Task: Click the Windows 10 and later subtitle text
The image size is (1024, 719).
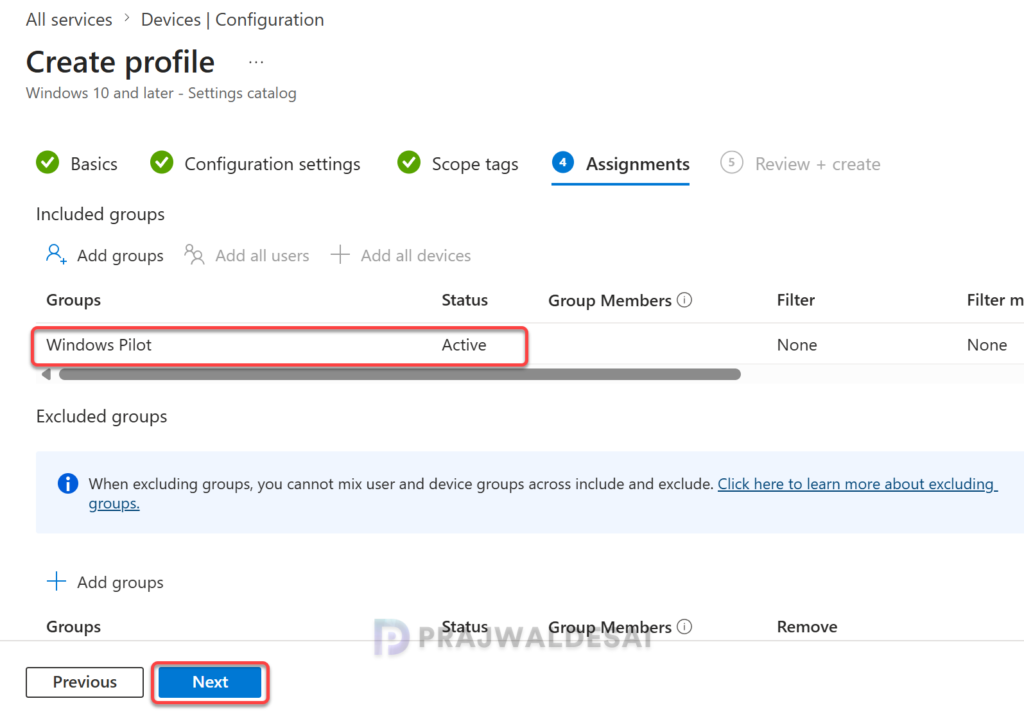Action: (x=161, y=93)
